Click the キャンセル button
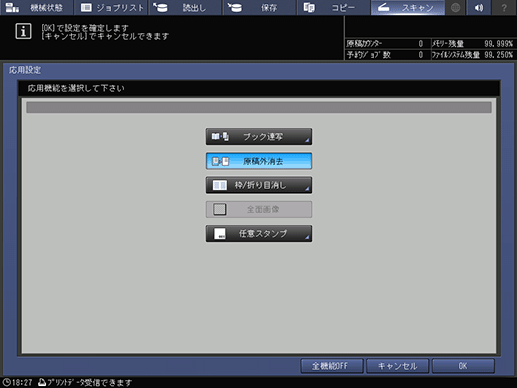This screenshot has height=388, width=517. (397, 366)
